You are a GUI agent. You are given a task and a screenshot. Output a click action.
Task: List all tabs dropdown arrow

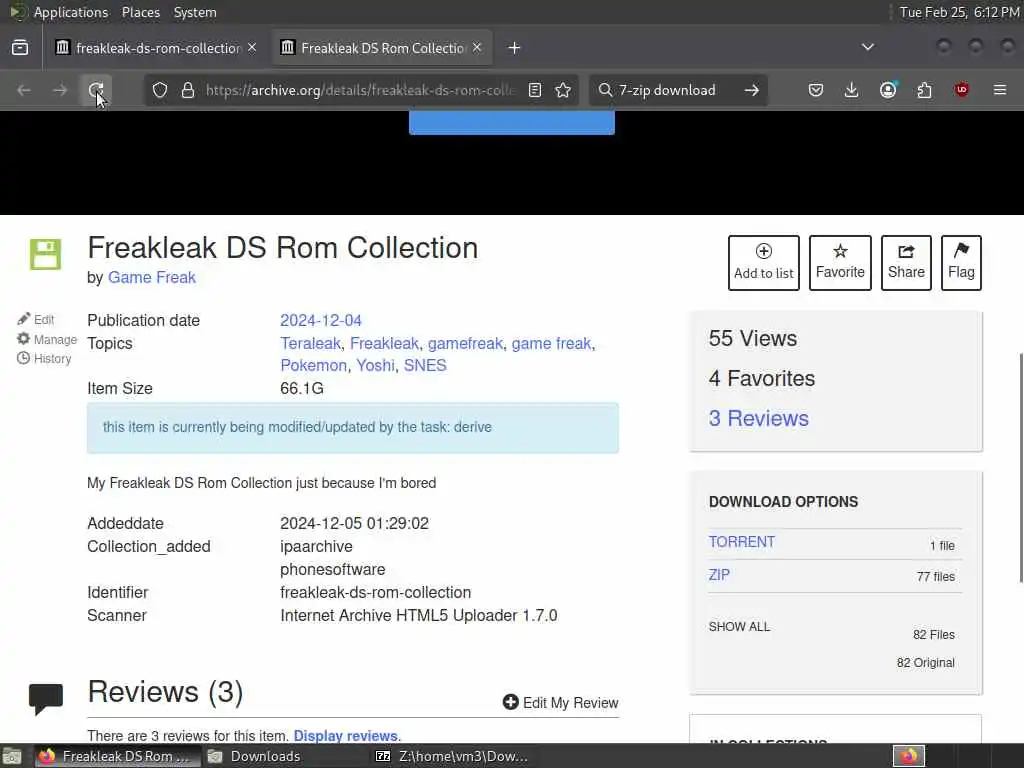coord(868,47)
